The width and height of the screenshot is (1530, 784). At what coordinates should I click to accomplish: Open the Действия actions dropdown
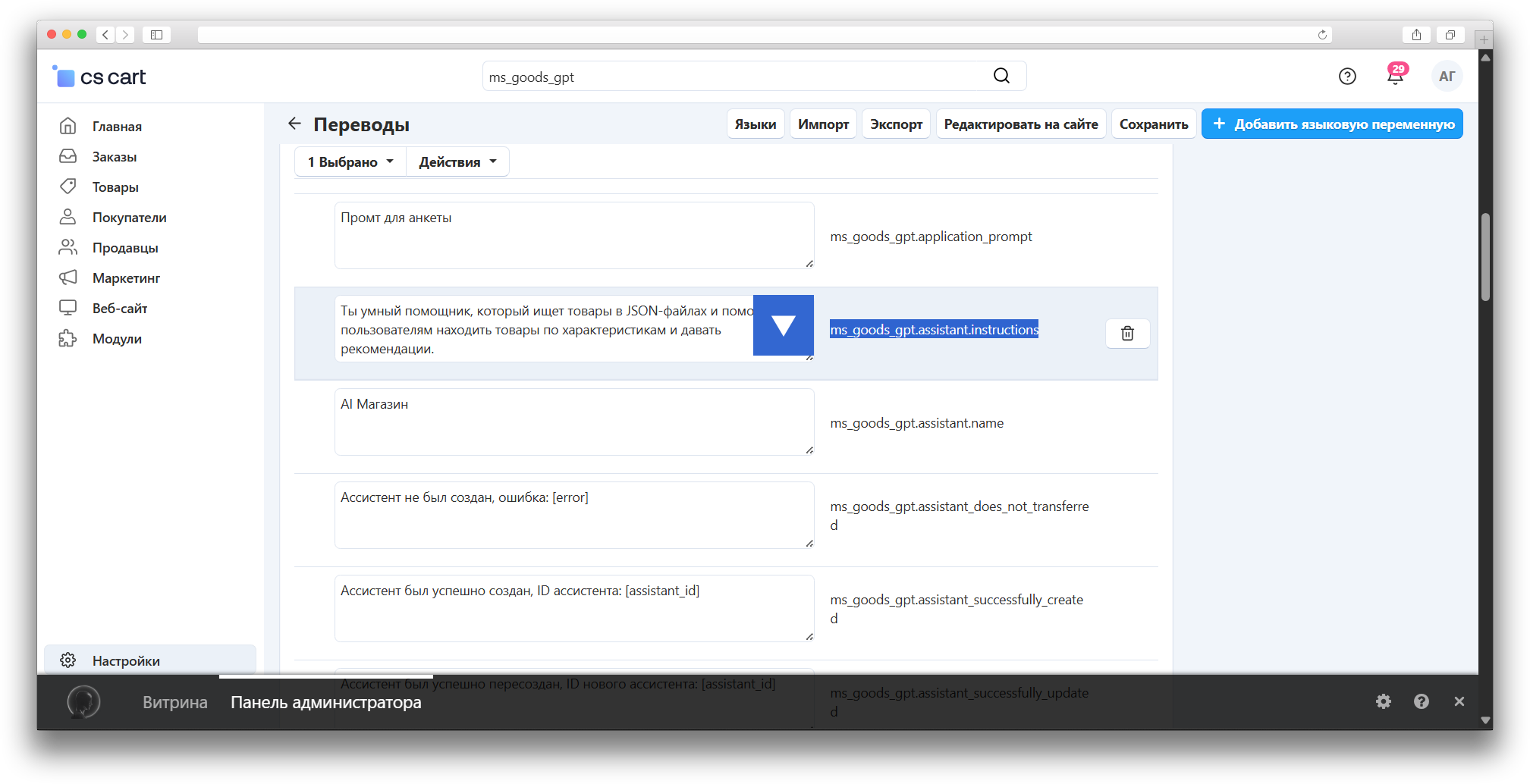457,162
